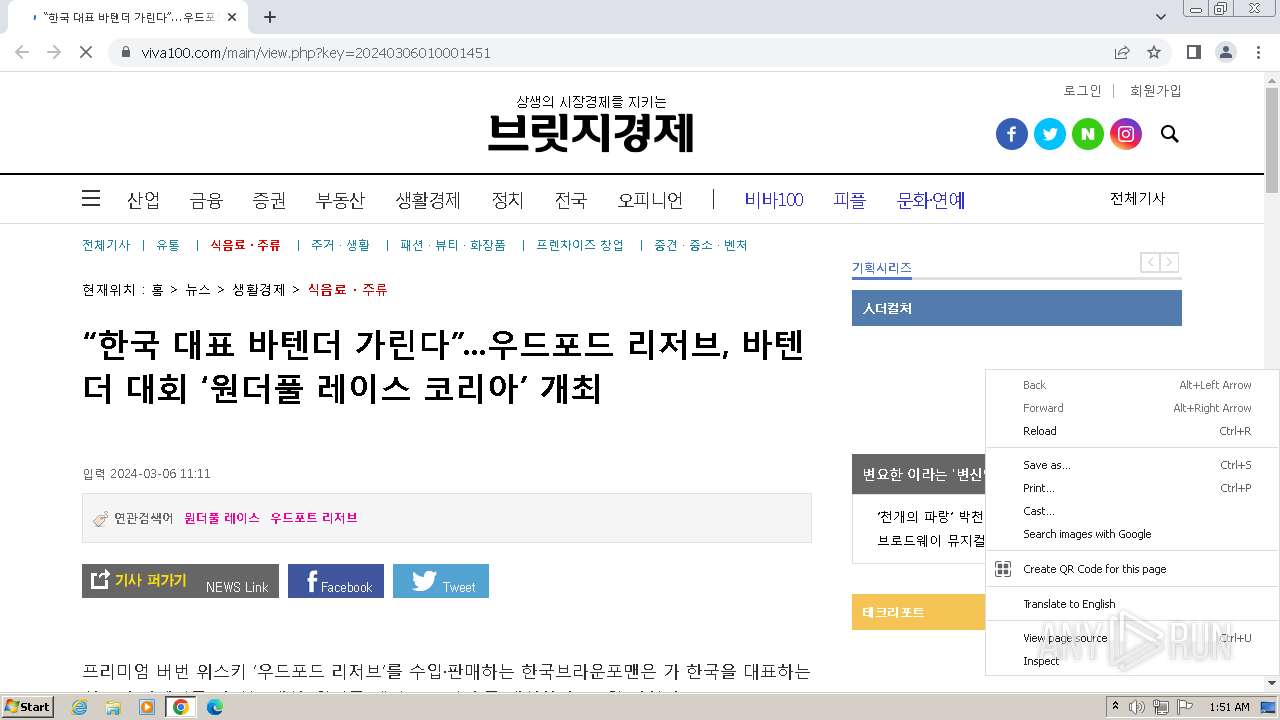The height and width of the screenshot is (720, 1280).
Task: Share article via Facebook button
Action: pyautogui.click(x=336, y=581)
